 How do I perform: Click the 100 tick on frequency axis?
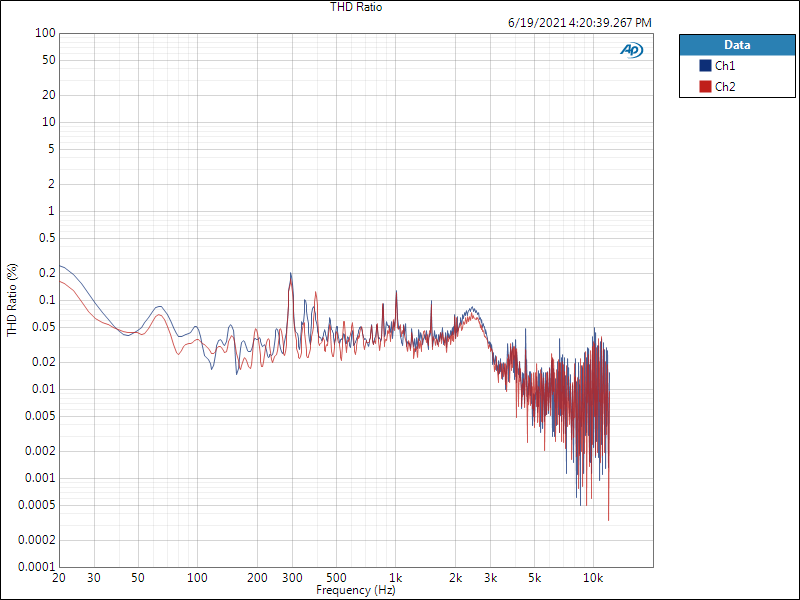click(197, 579)
